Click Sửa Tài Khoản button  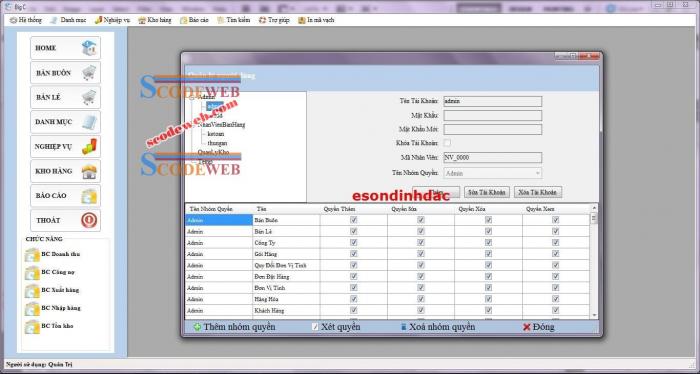487,192
